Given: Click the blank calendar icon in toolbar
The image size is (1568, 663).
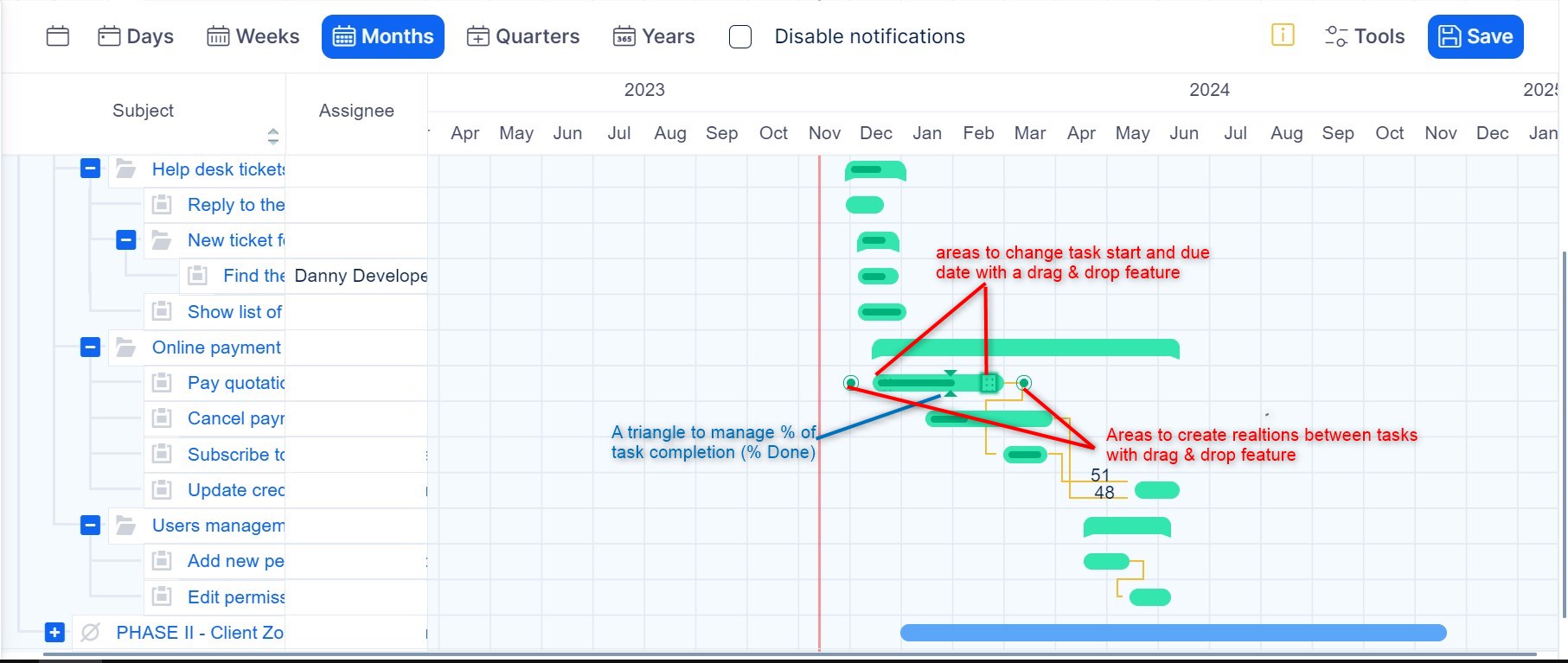Looking at the screenshot, I should [x=58, y=36].
